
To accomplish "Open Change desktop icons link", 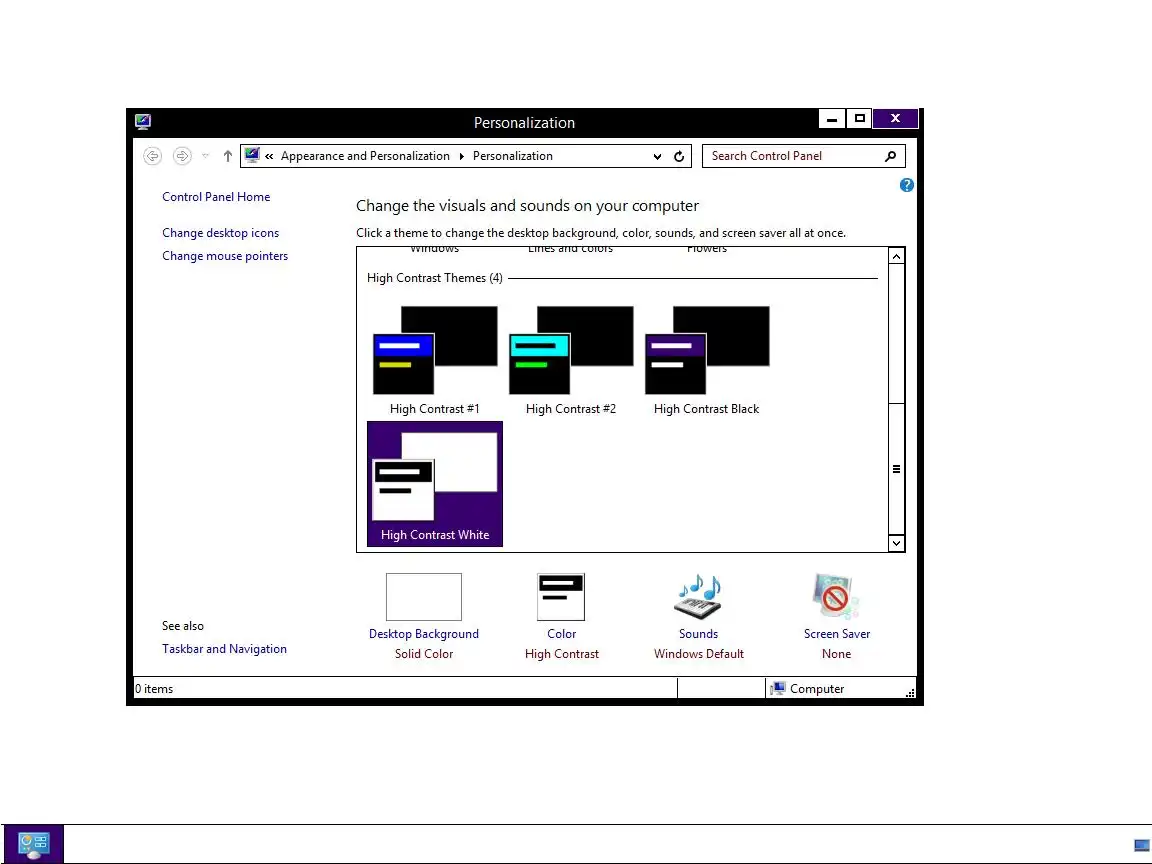I will [x=220, y=233].
